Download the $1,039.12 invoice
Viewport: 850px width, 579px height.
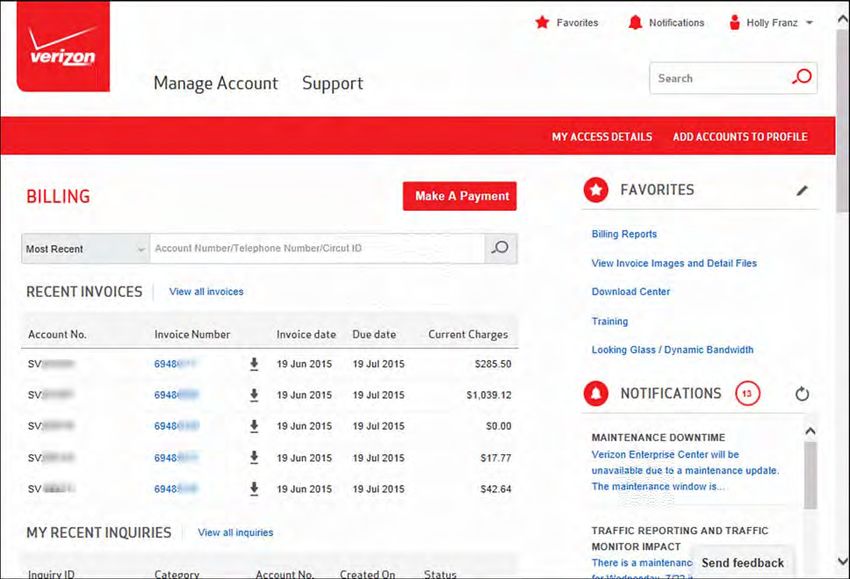coord(254,395)
